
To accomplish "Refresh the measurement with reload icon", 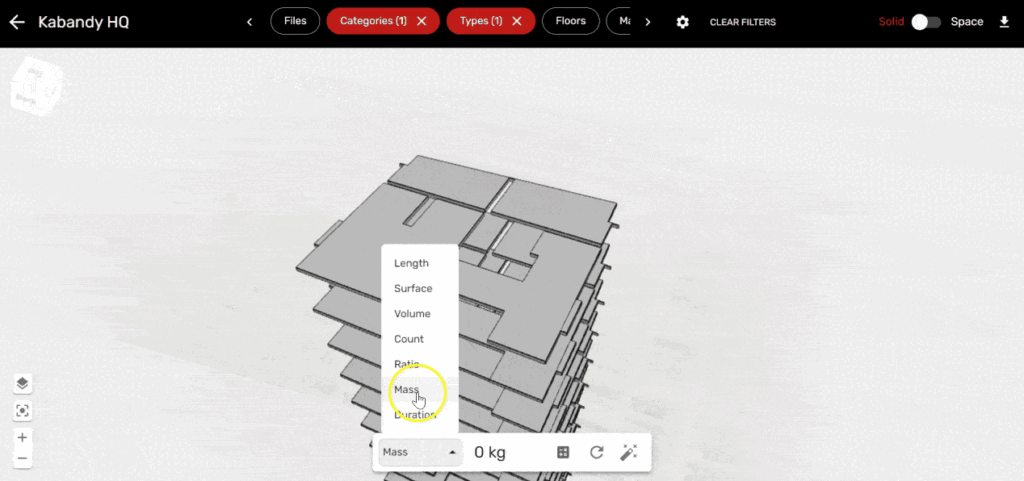I will [x=596, y=453].
